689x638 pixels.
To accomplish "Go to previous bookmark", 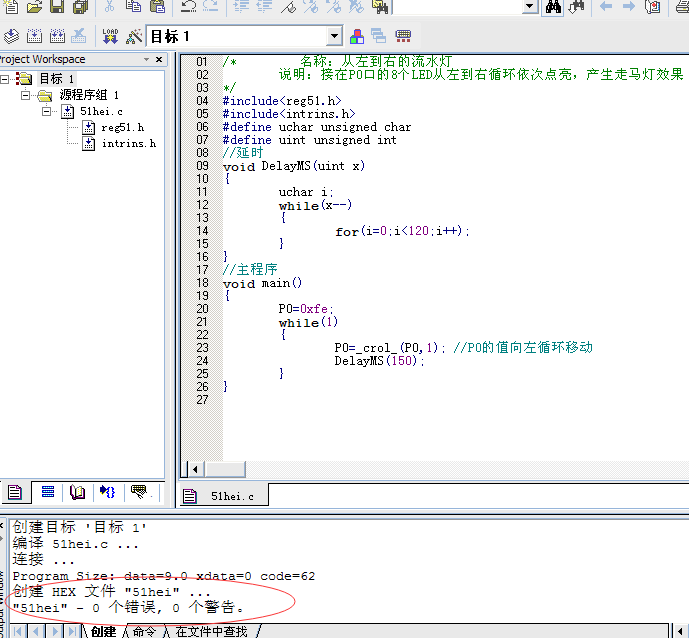I will 334,6.
